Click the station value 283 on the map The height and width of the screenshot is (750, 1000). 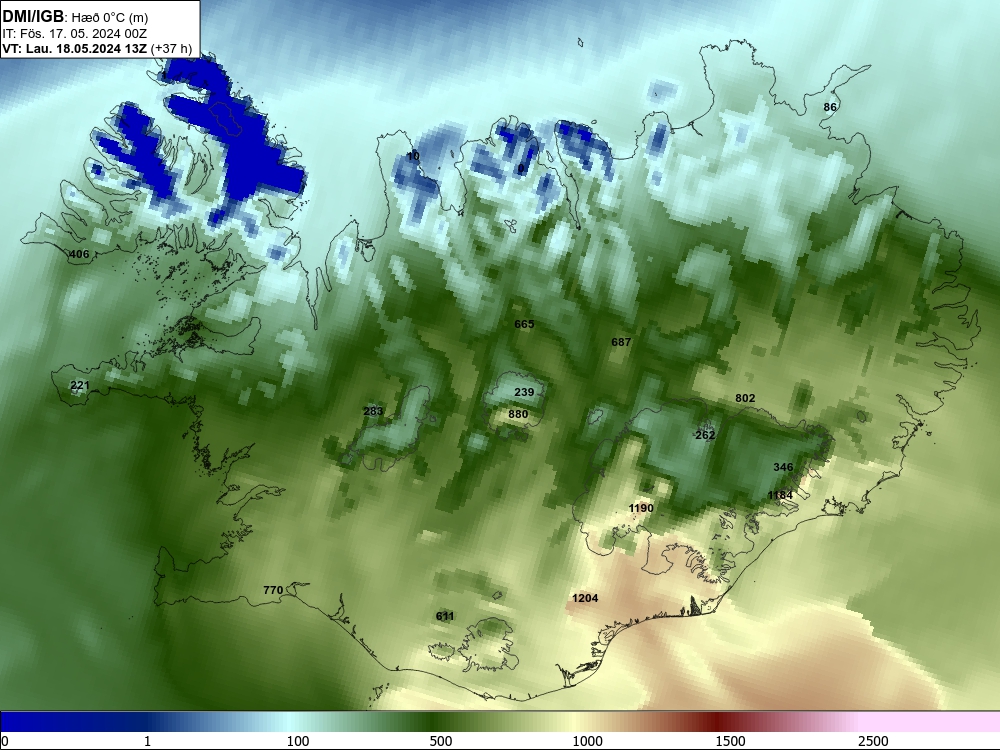(x=373, y=411)
